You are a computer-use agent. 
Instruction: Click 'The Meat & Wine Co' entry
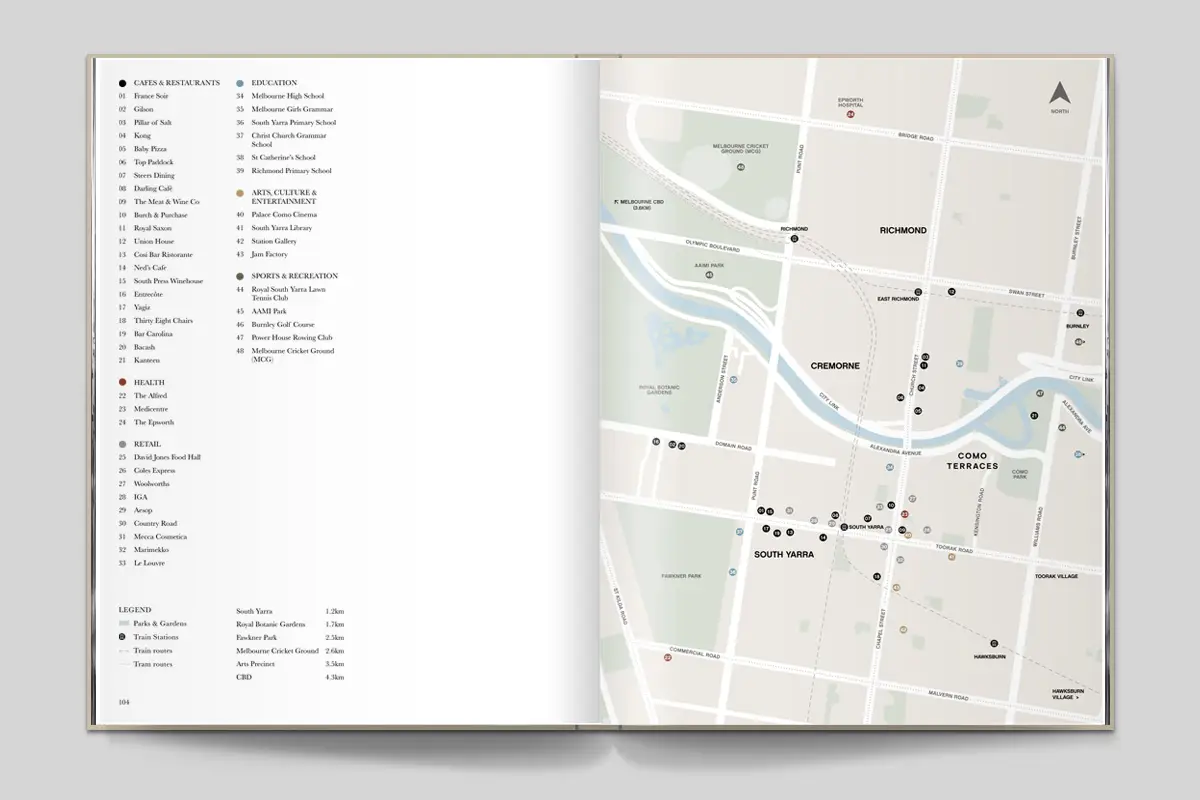point(167,202)
